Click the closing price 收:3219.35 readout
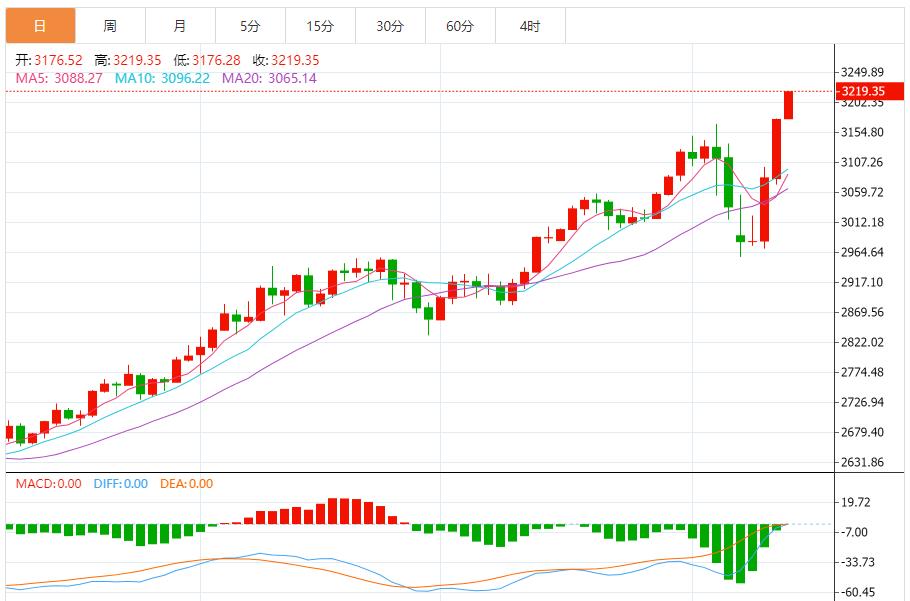The image size is (910, 601). coord(286,60)
